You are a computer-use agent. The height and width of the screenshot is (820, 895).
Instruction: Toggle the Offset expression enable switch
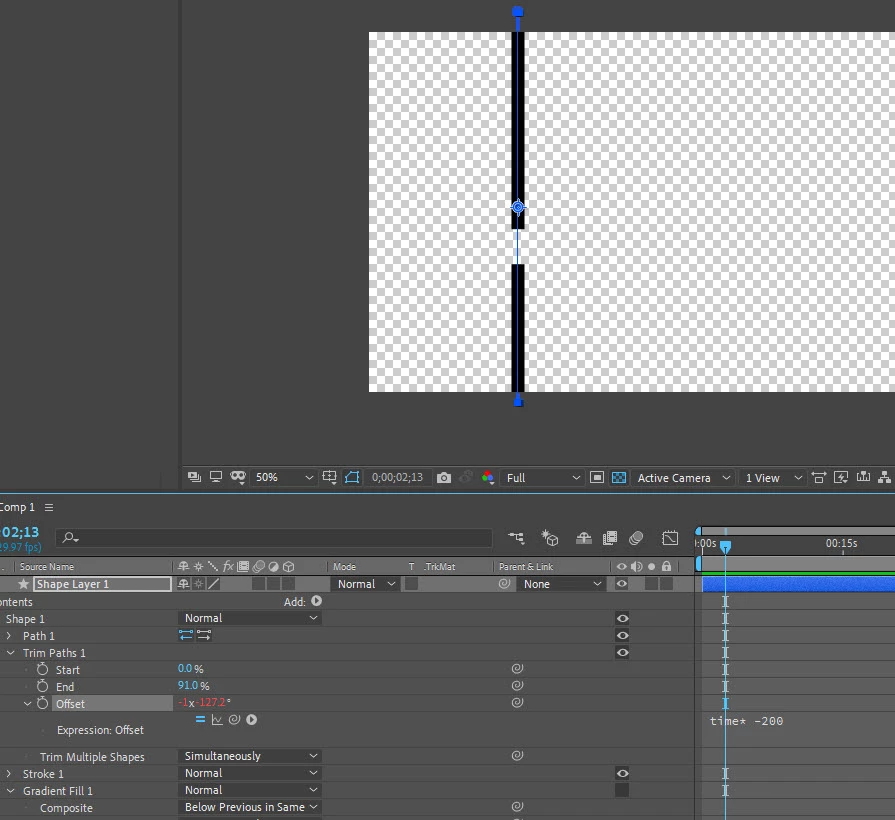(x=200, y=720)
